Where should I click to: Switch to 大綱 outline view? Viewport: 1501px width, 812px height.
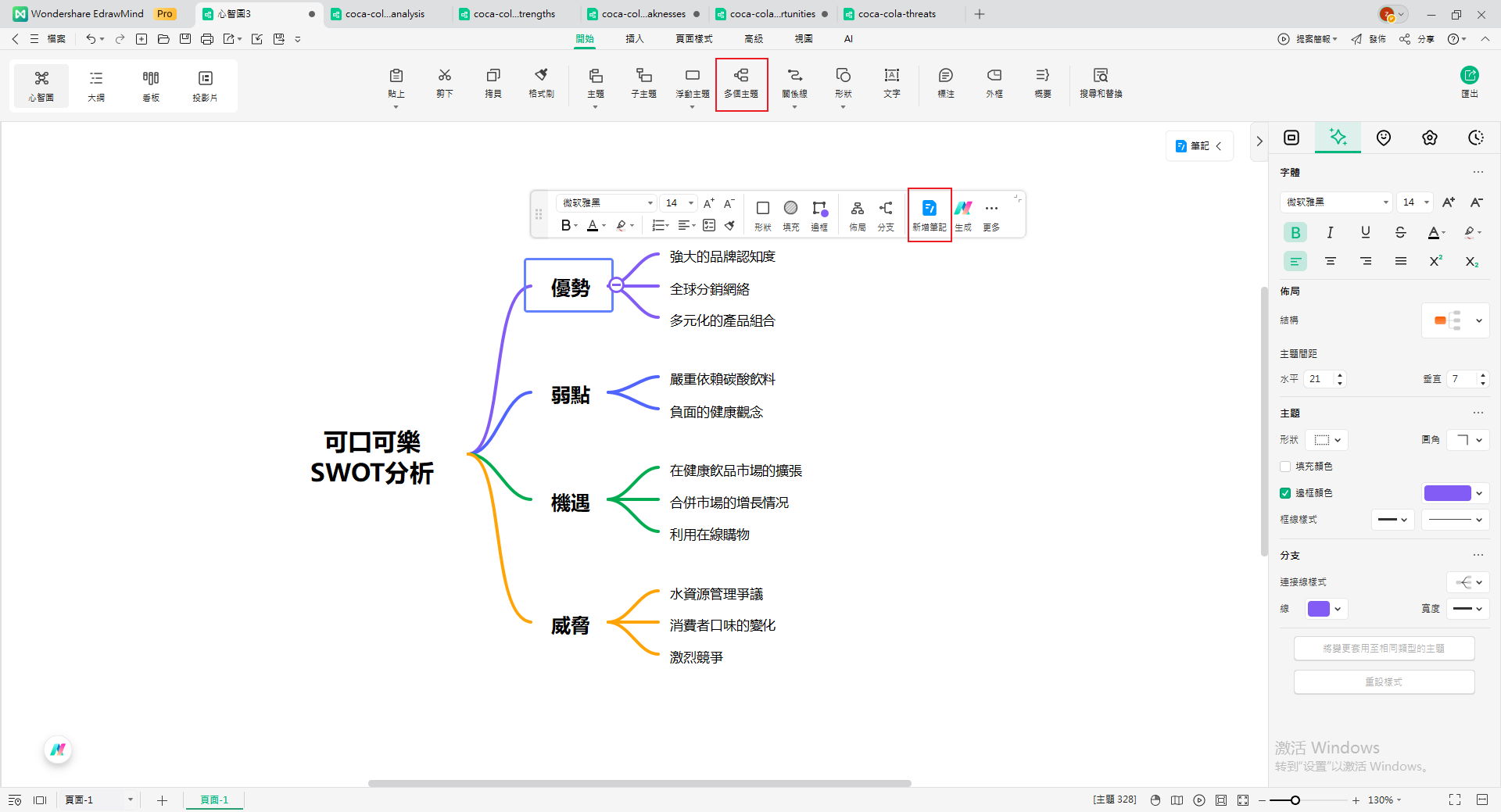95,84
